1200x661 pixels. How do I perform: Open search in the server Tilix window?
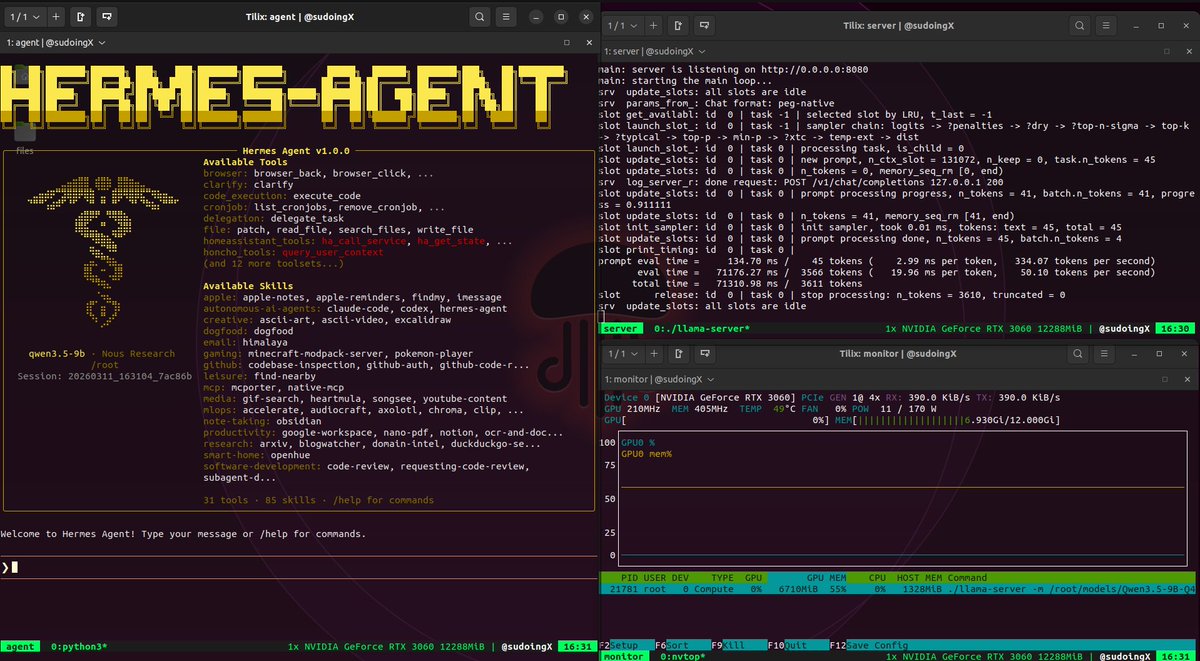[1080, 25]
